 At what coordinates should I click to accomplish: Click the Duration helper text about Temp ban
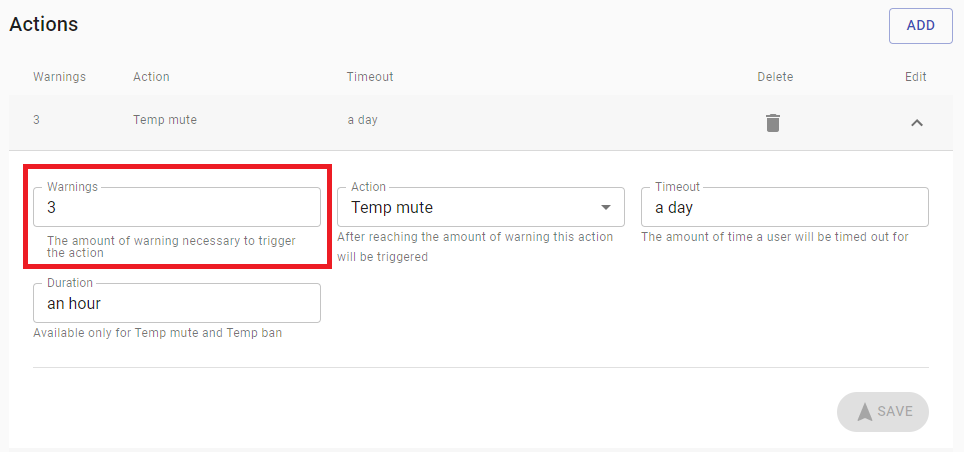point(157,333)
